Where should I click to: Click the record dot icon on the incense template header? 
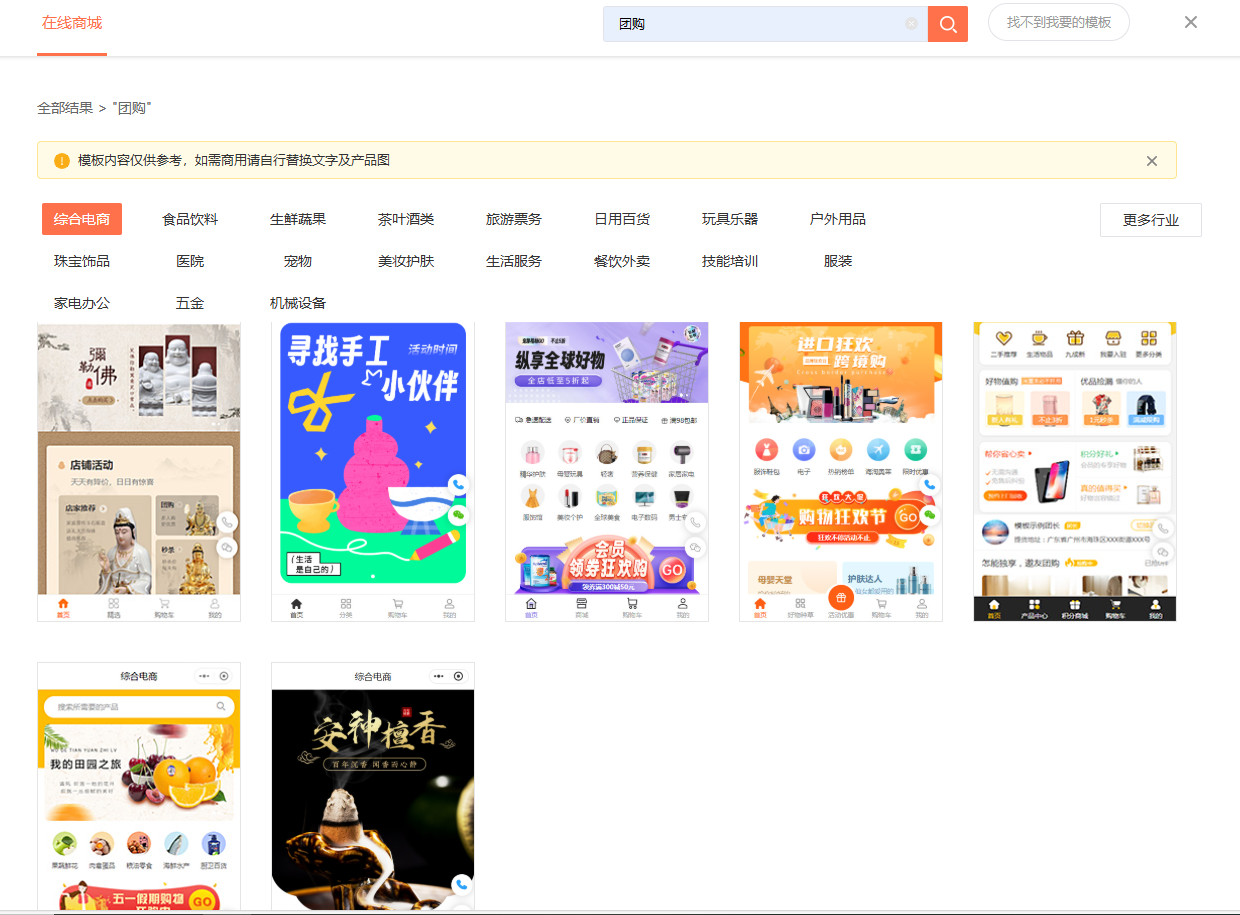(459, 676)
